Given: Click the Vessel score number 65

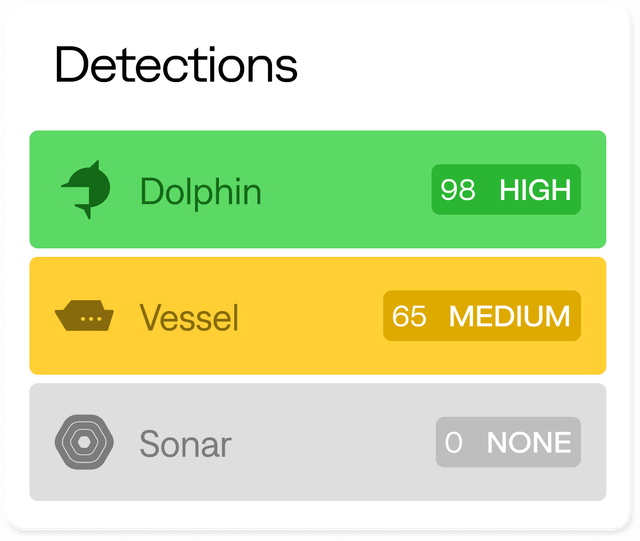Looking at the screenshot, I should [409, 316].
